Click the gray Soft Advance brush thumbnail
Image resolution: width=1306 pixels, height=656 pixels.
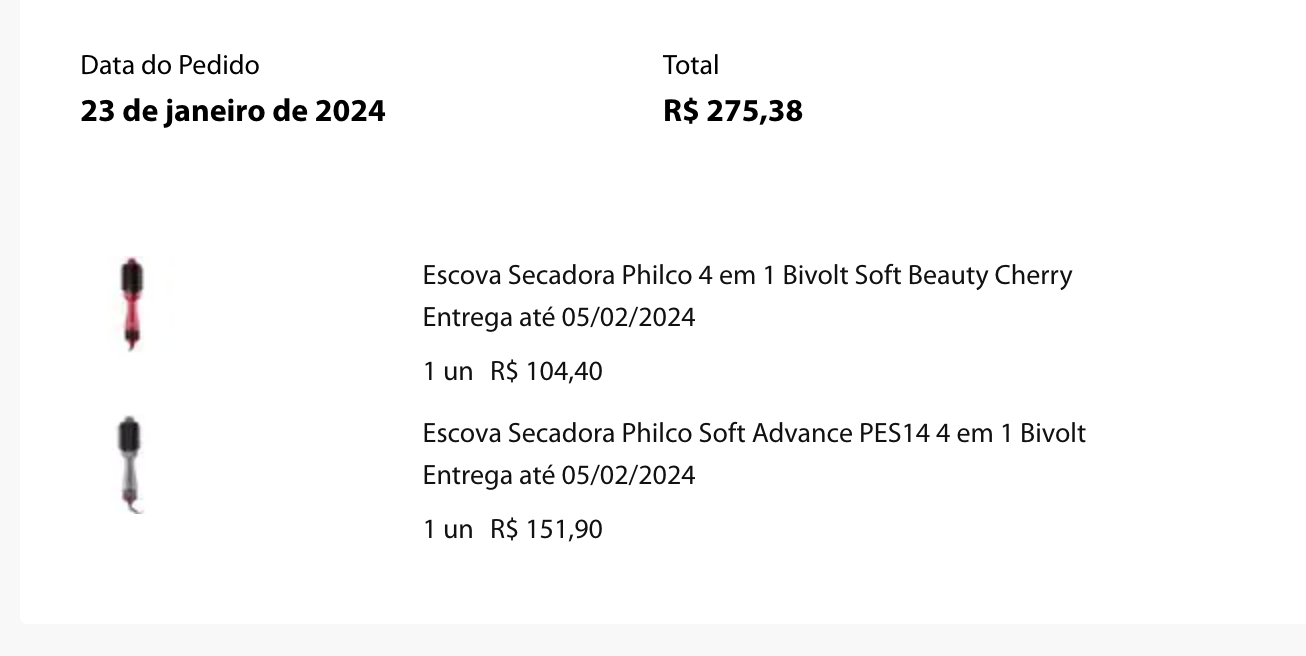pyautogui.click(x=131, y=465)
